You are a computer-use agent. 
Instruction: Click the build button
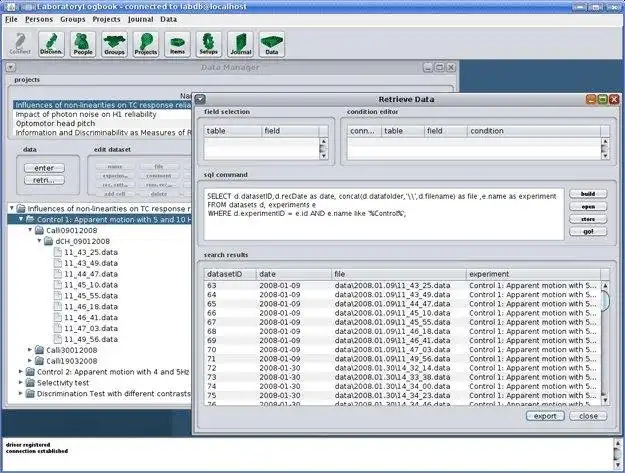click(588, 194)
